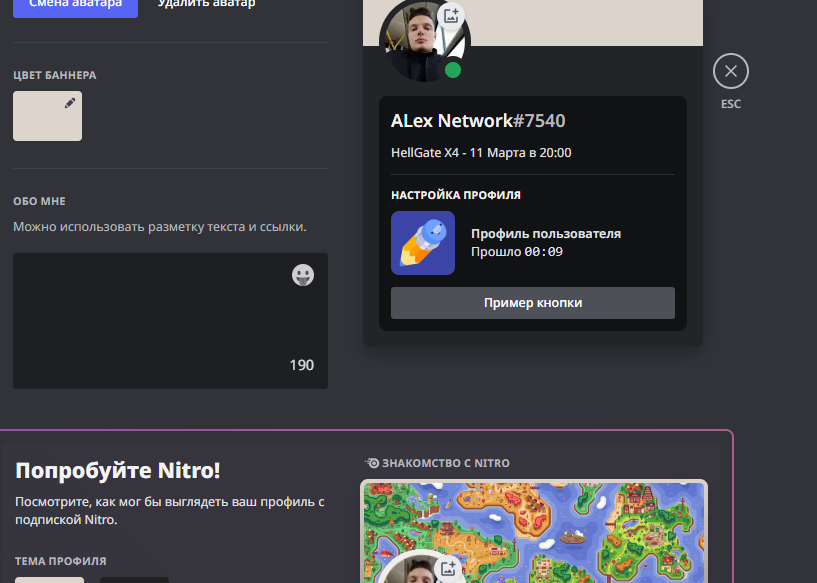Click the username 'ALex Network#7540'
The width and height of the screenshot is (817, 583).
(478, 120)
